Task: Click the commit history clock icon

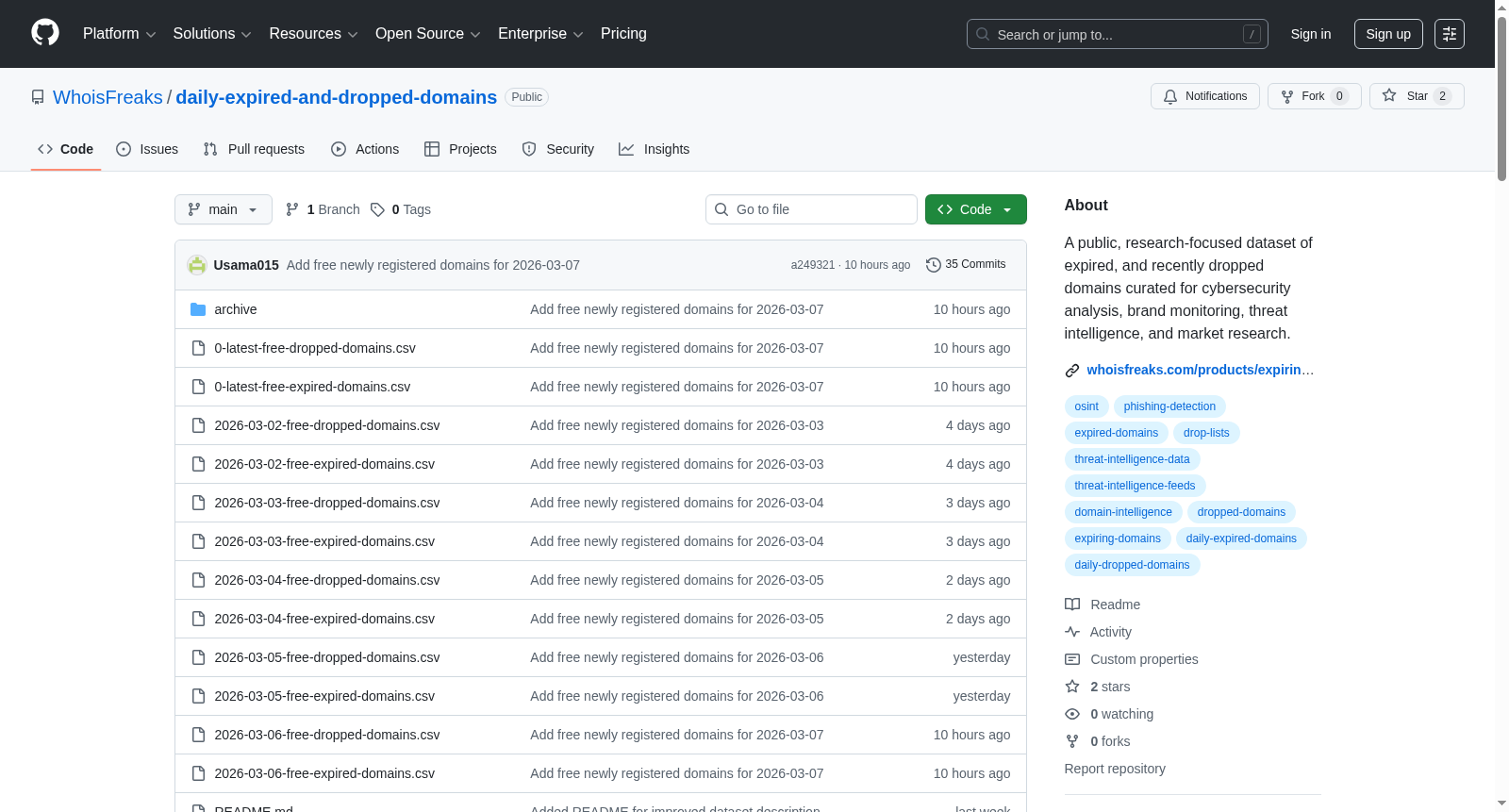Action: [x=934, y=265]
